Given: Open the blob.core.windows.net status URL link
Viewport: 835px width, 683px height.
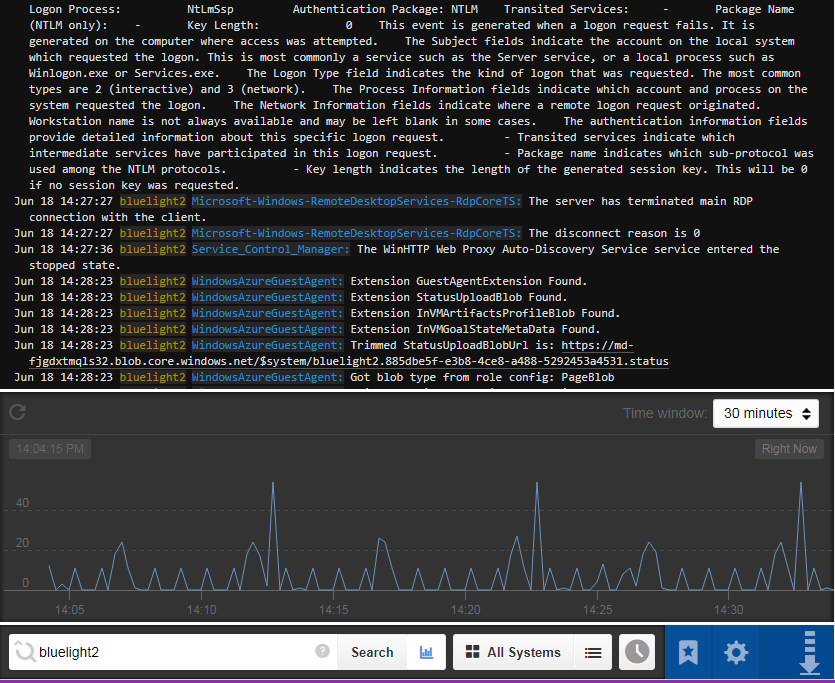Looking at the screenshot, I should (349, 361).
